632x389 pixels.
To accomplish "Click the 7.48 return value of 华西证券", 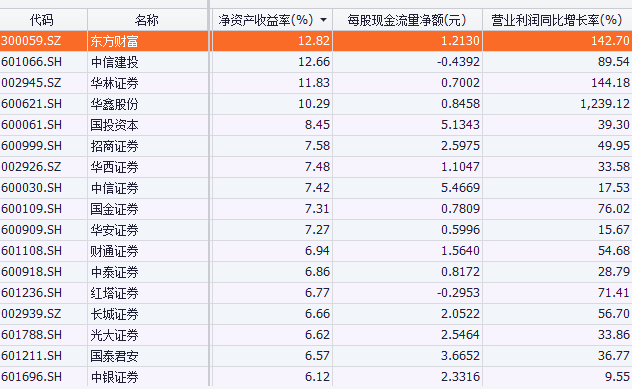I will (x=317, y=166).
